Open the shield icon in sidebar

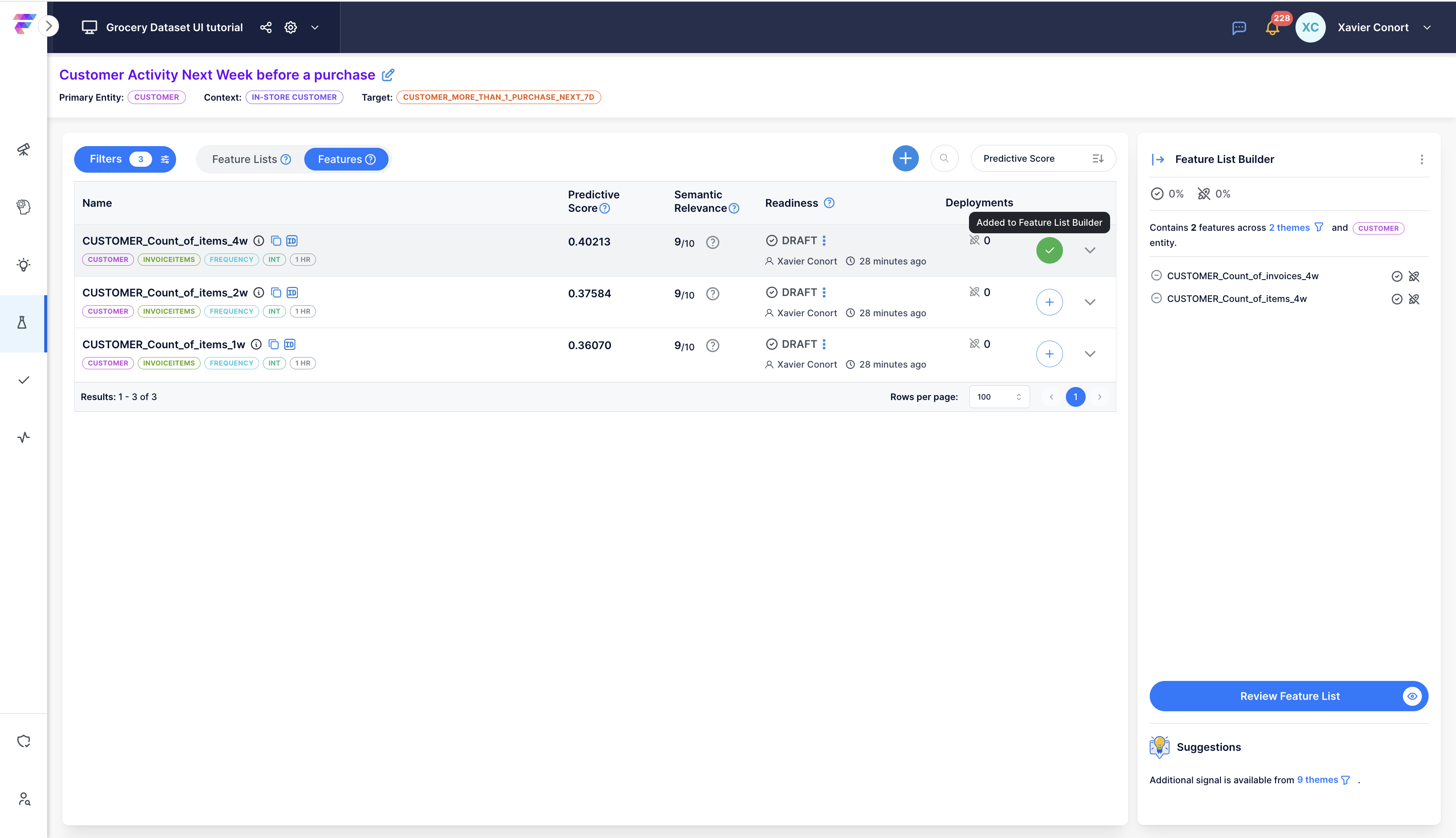click(x=24, y=741)
